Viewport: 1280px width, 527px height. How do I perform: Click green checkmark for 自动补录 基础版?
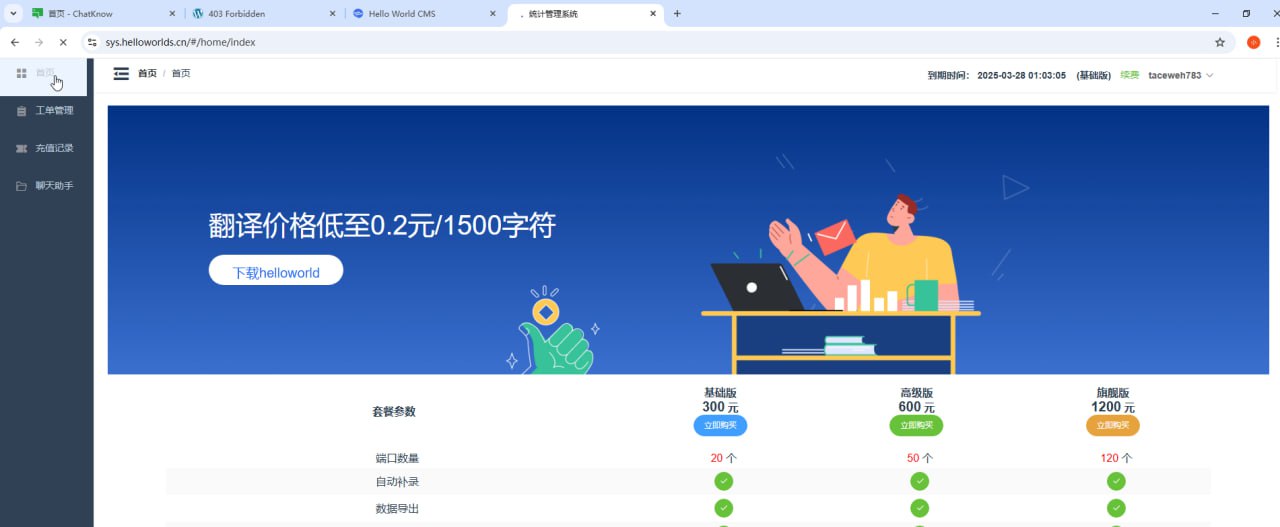pos(723,482)
